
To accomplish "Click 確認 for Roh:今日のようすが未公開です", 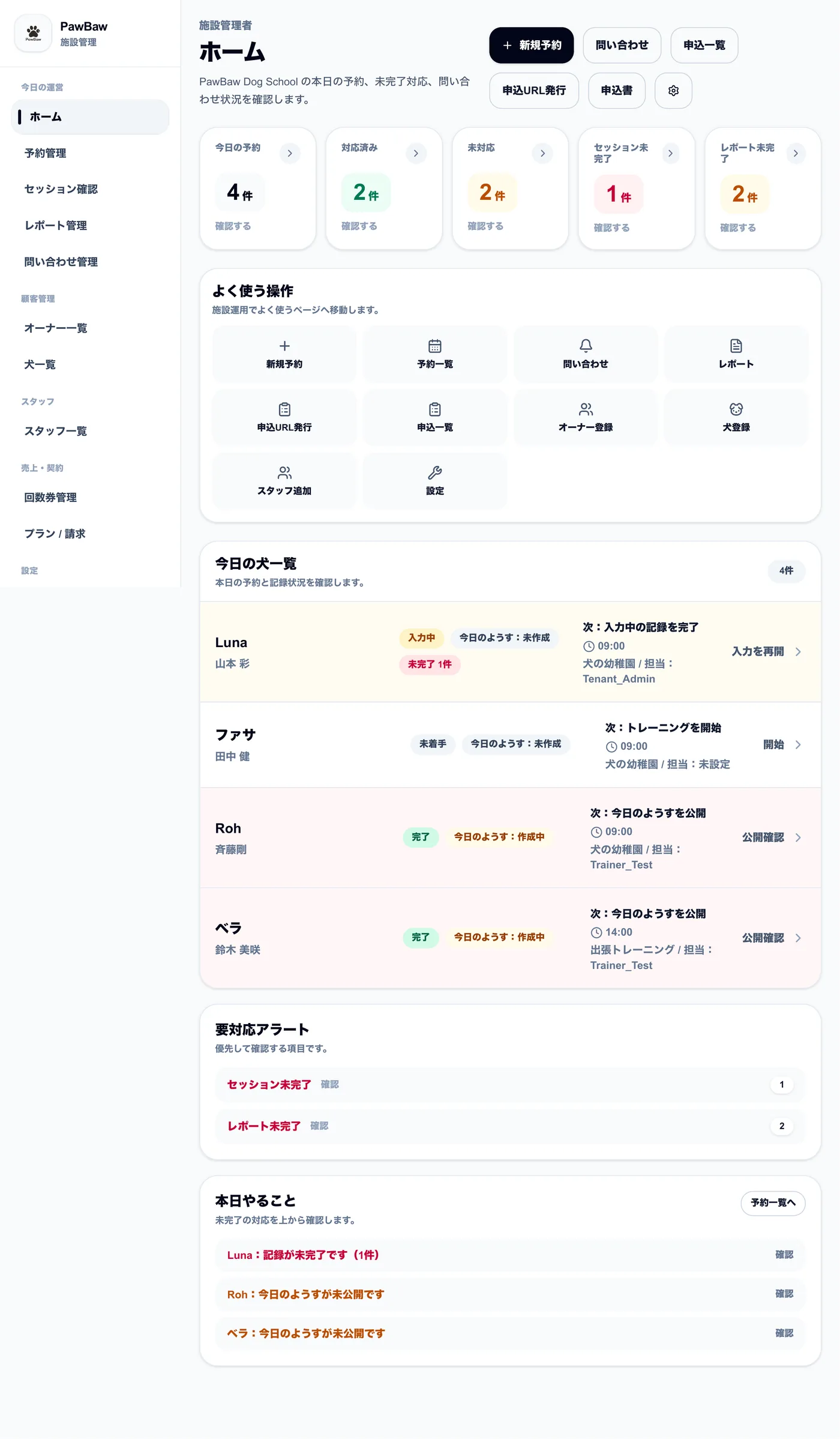I will click(784, 1294).
